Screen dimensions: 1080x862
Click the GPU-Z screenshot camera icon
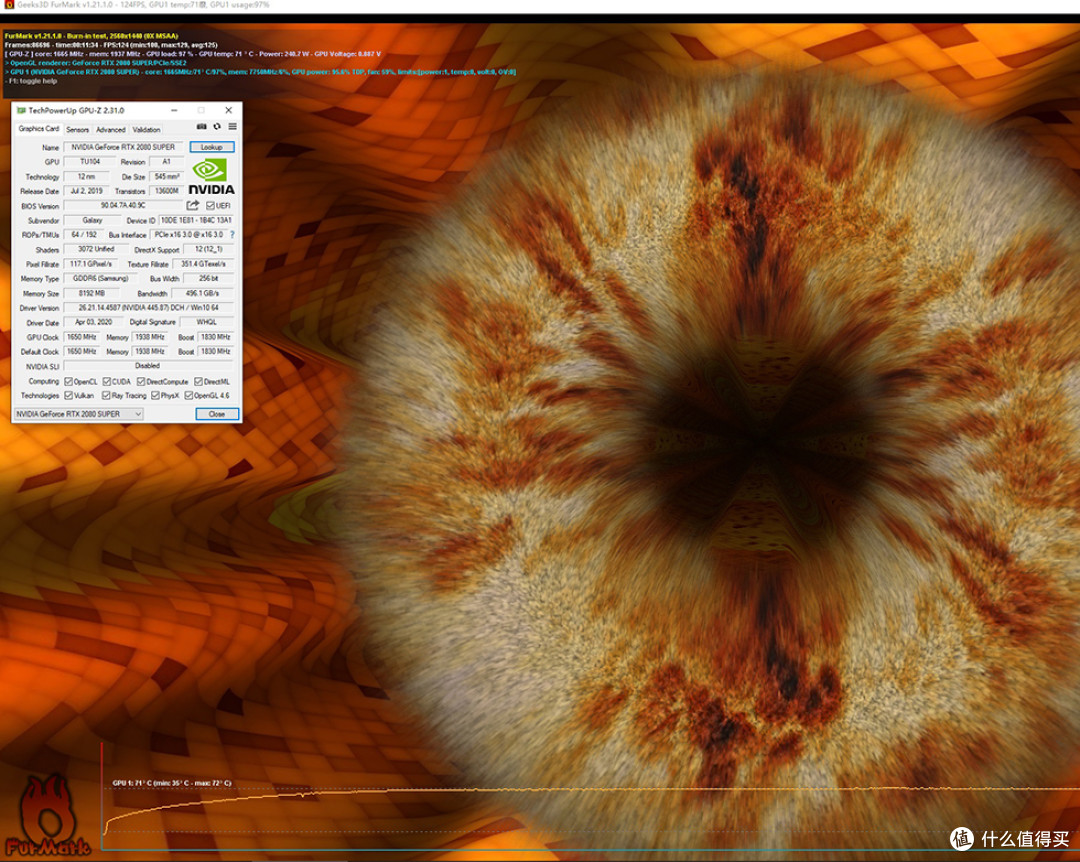(x=201, y=127)
